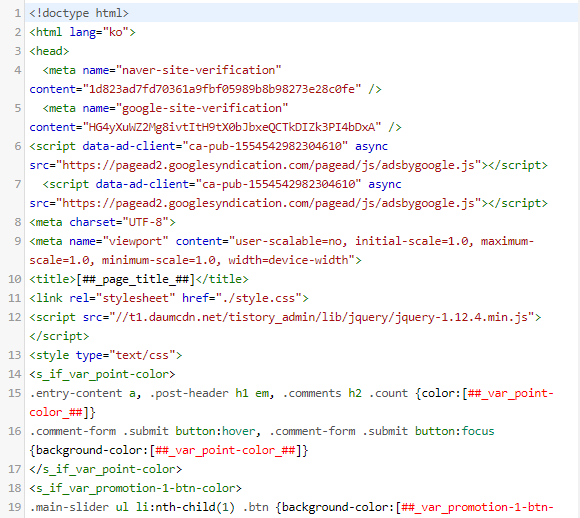Click line number 6 in the gutter

18,146
